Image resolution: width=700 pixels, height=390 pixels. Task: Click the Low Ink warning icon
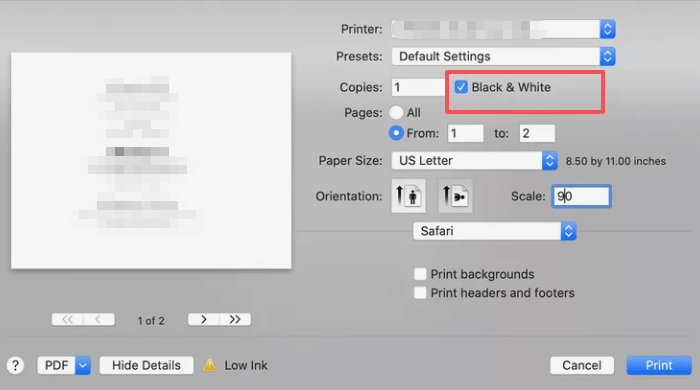tap(209, 365)
